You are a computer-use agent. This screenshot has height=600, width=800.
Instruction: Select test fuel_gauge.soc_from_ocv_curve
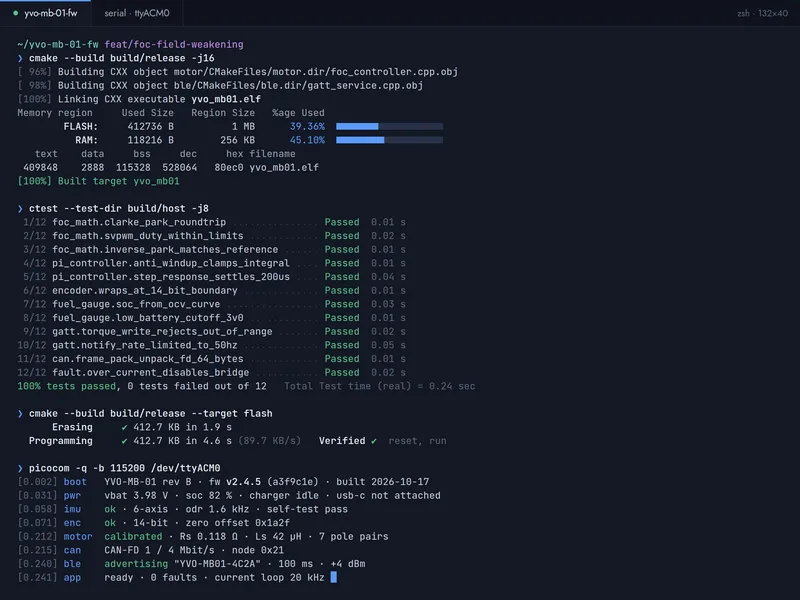136,304
